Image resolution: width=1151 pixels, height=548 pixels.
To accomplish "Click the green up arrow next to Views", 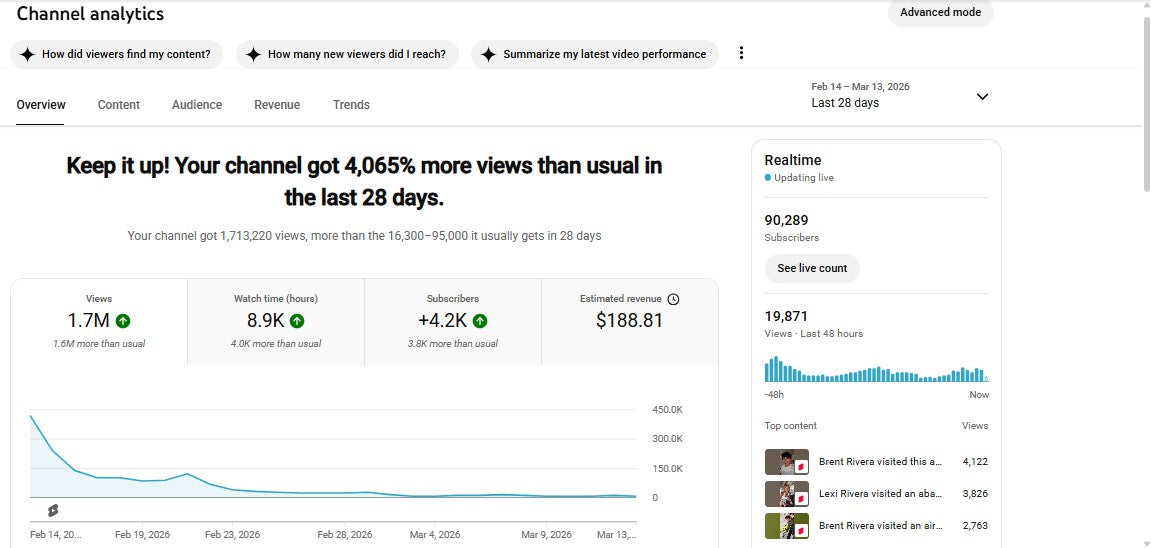I will (123, 321).
